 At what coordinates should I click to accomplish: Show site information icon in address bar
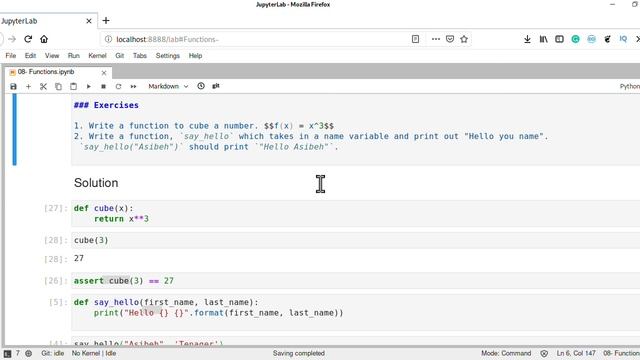click(x=108, y=39)
